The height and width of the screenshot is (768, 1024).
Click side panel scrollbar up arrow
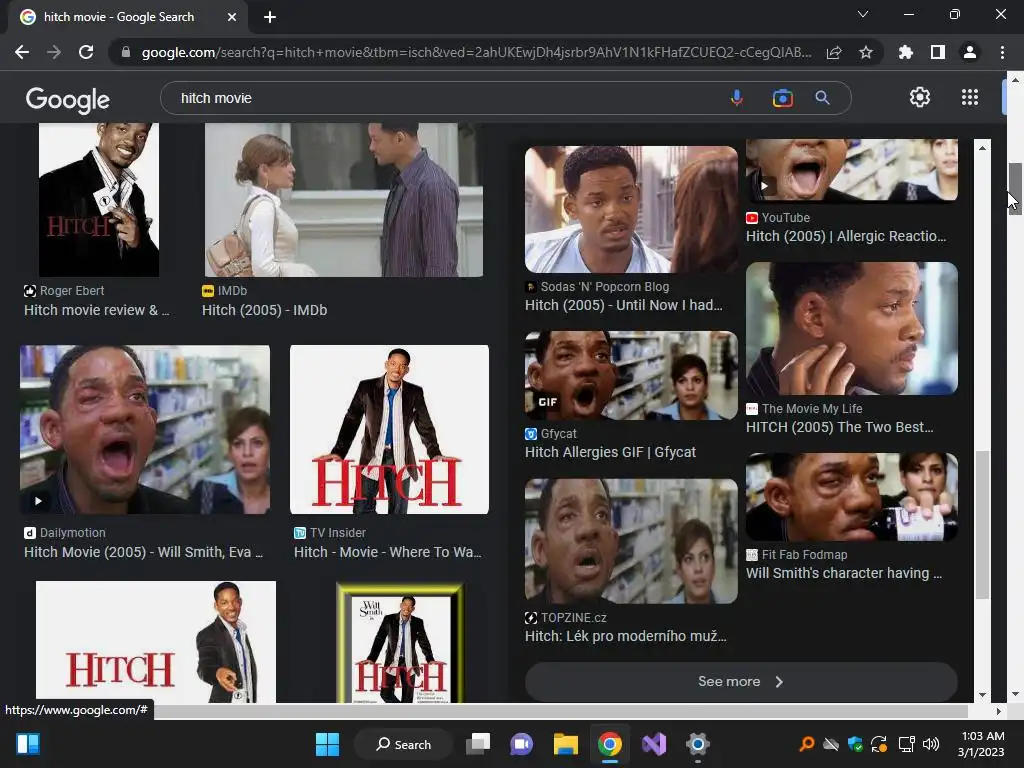tap(982, 148)
